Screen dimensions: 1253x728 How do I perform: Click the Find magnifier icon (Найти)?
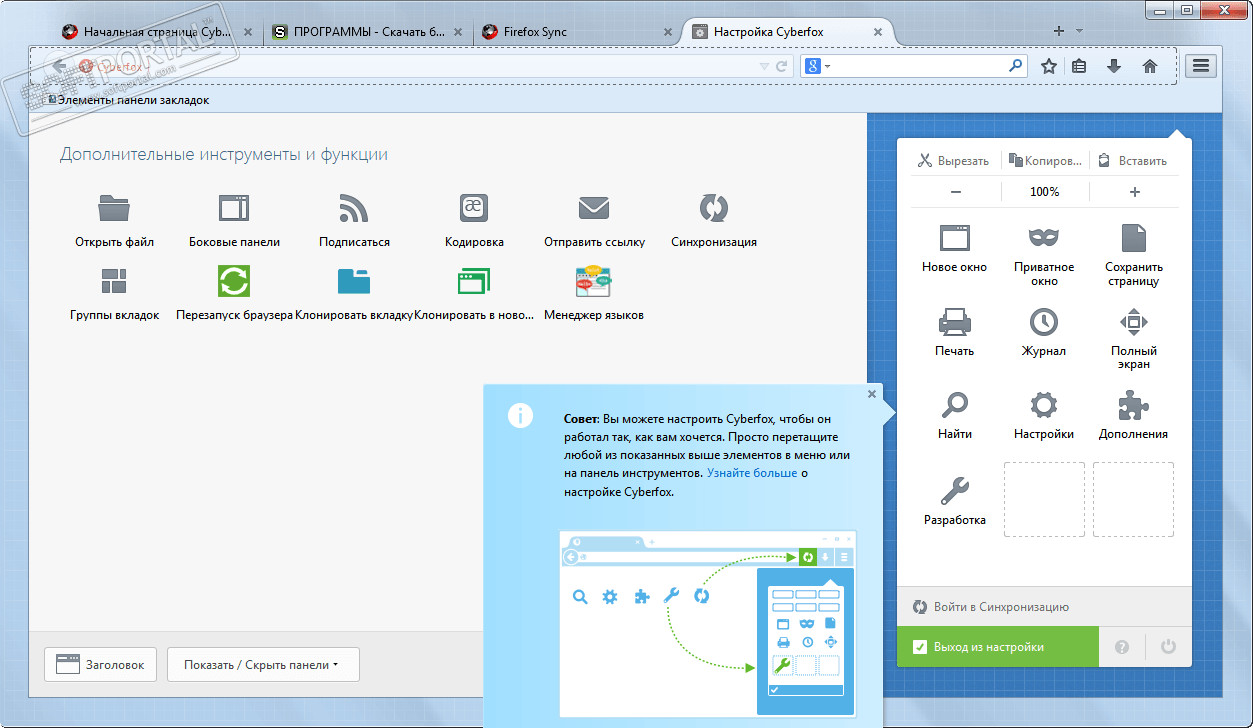click(954, 405)
